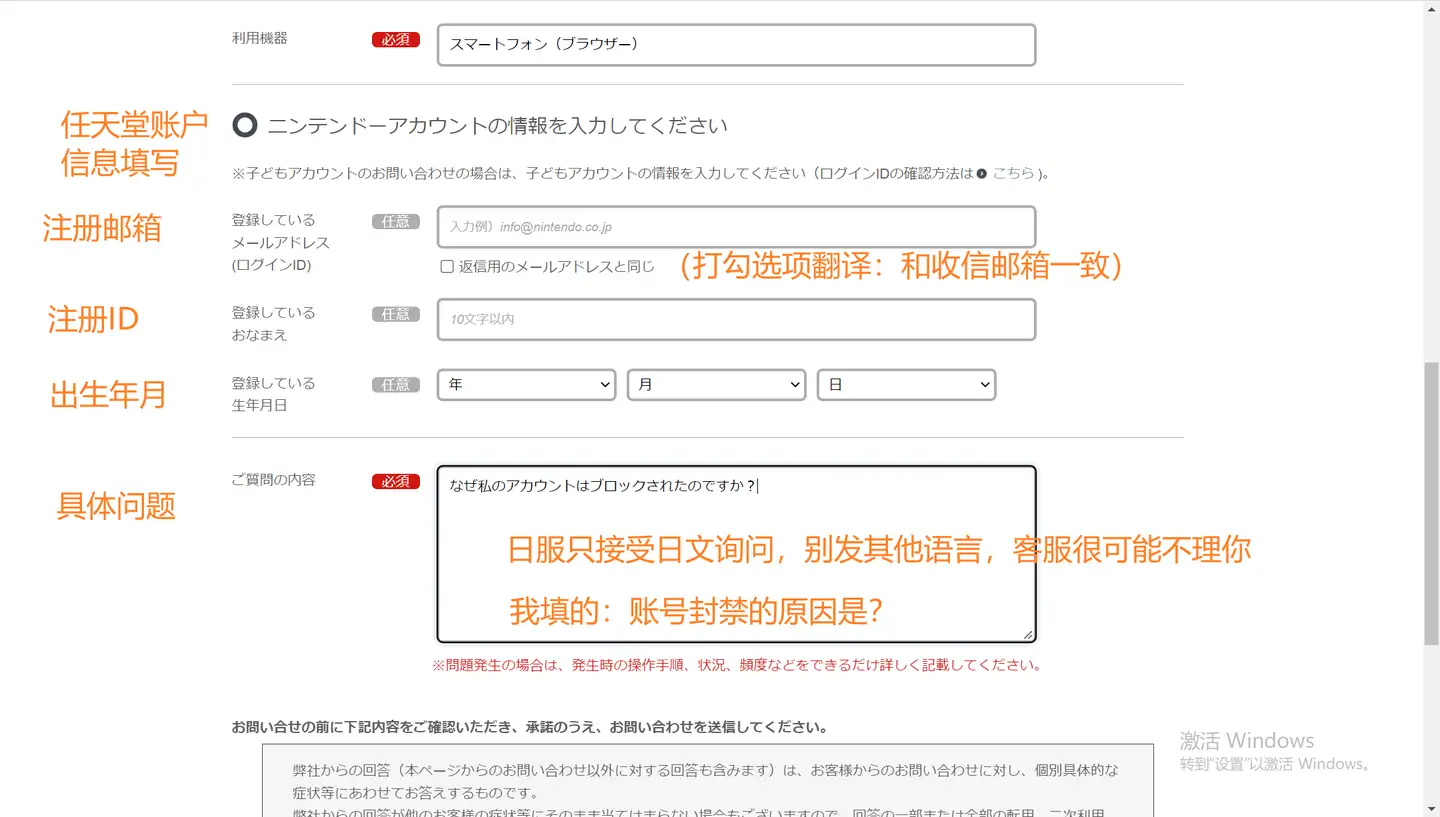
Task: Click the 必須 badge beside ご質問の内容
Action: (396, 481)
